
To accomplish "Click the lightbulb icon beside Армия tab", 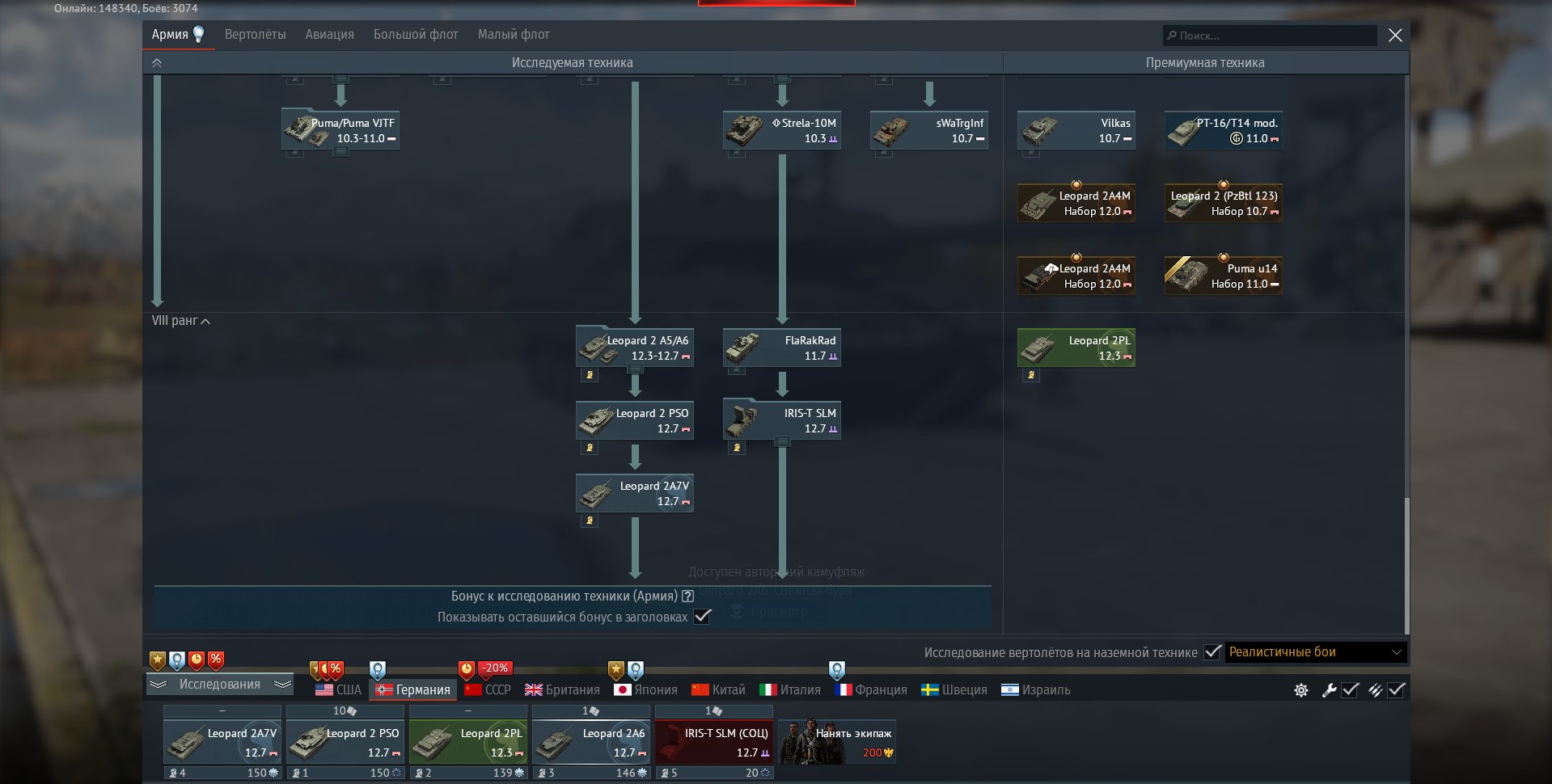I will pos(198,34).
